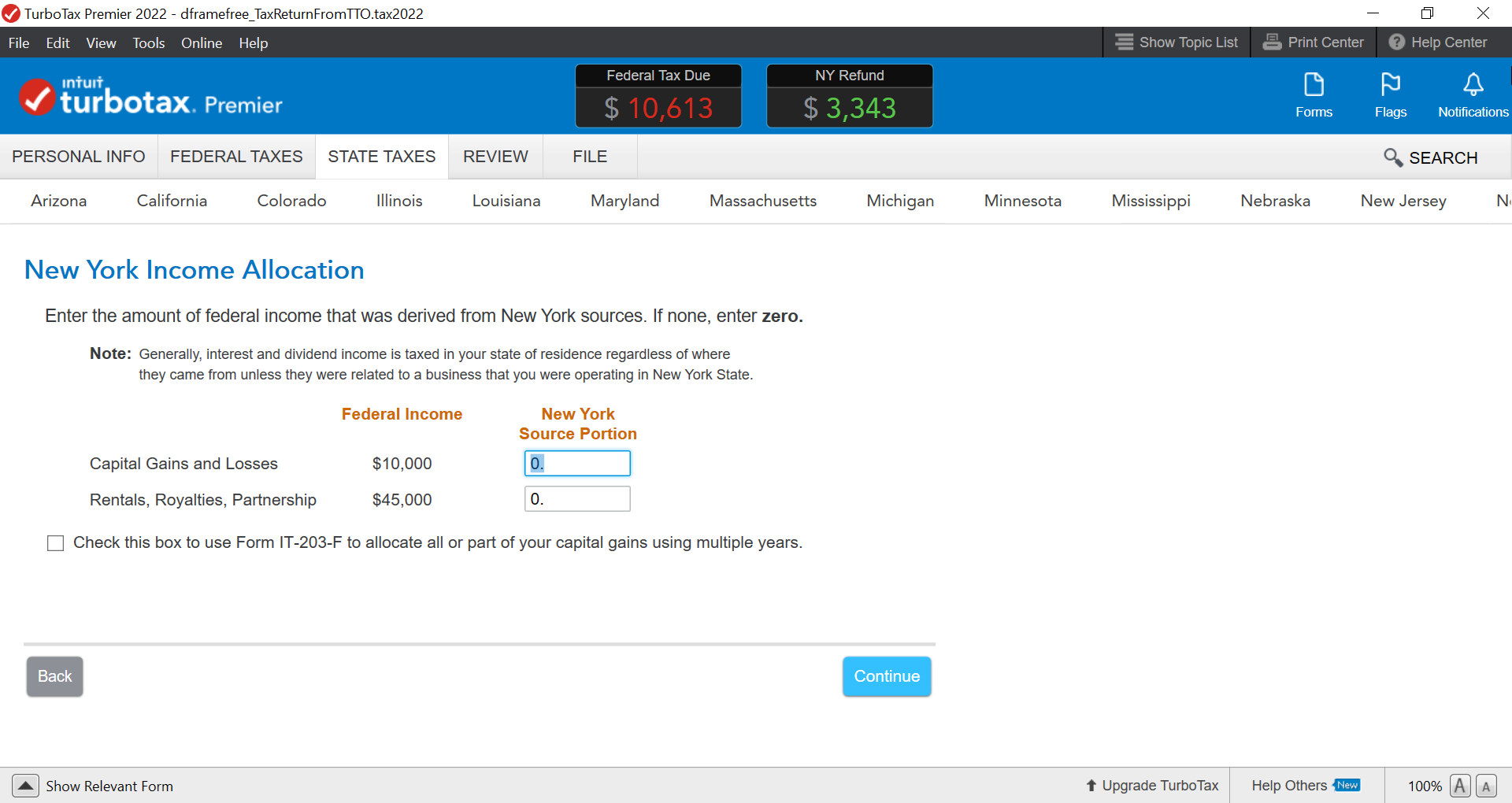
Task: Click the Upgrade TurboTax arrow
Action: click(1091, 786)
